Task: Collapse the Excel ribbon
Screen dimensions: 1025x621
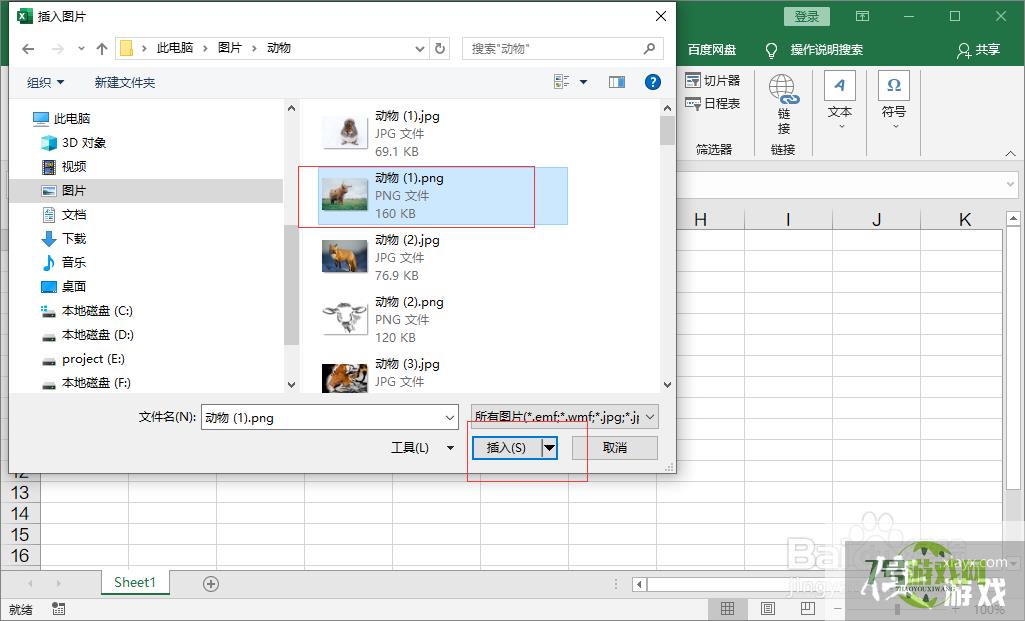Action: (x=1011, y=154)
